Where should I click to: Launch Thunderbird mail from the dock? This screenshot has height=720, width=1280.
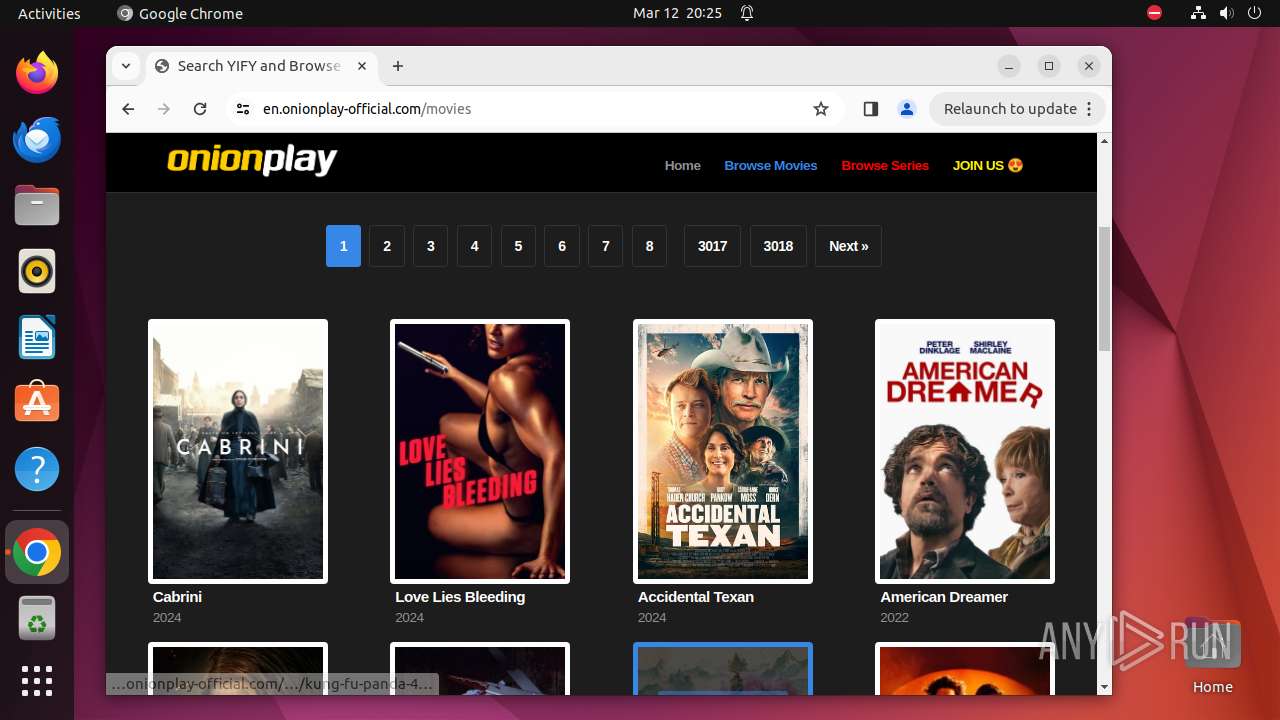pyautogui.click(x=37, y=139)
